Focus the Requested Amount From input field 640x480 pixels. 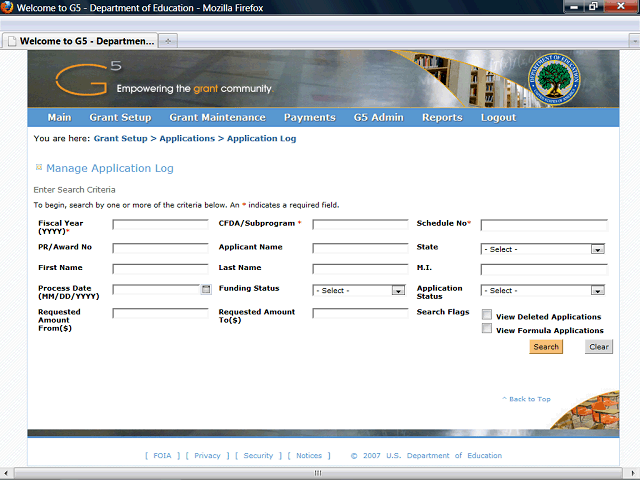[160, 313]
